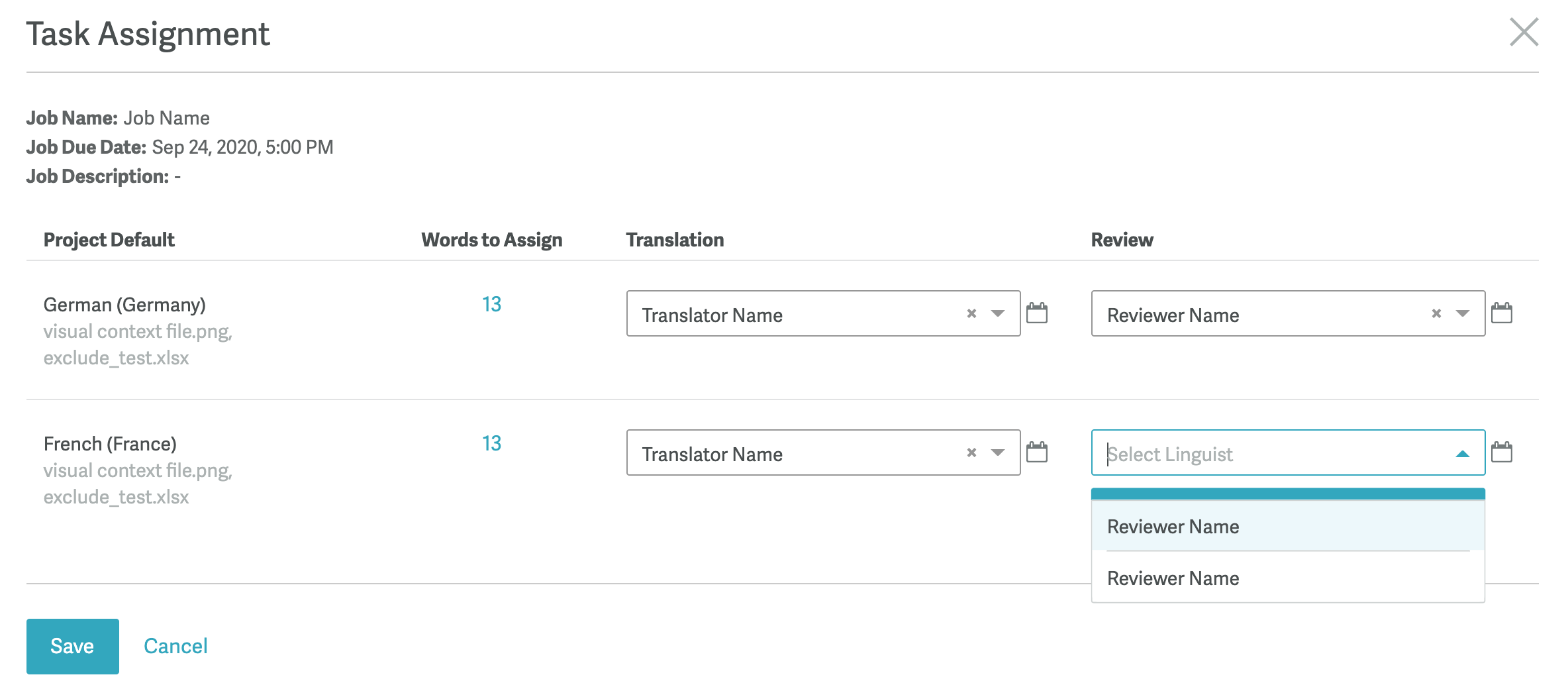
Task: Clear the French translator selection
Action: click(x=971, y=452)
